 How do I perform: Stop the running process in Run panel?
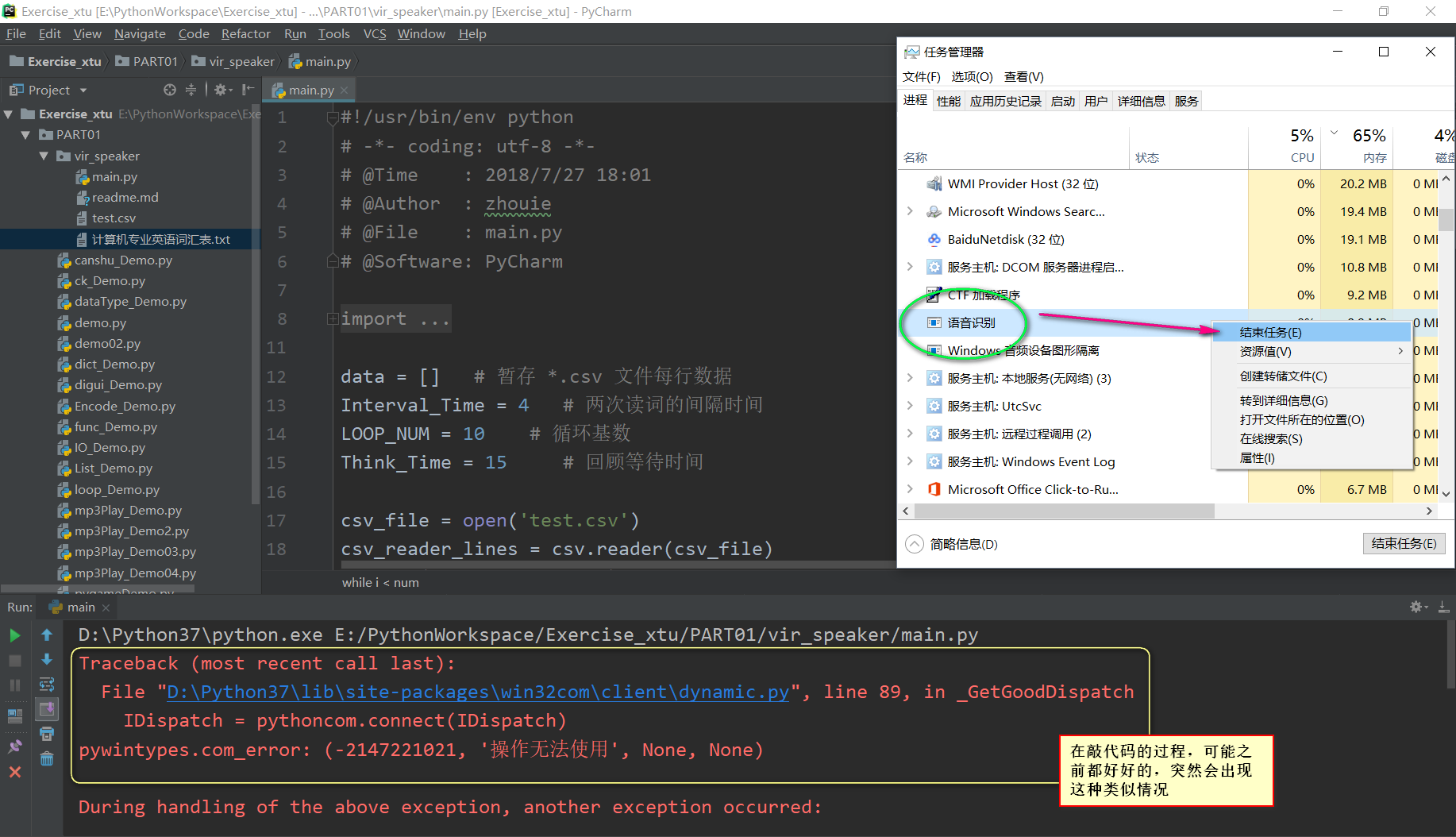[15, 661]
